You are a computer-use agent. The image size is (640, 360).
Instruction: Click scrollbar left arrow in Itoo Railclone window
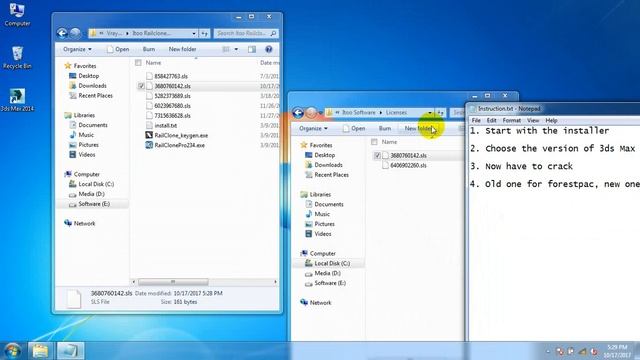133,282
